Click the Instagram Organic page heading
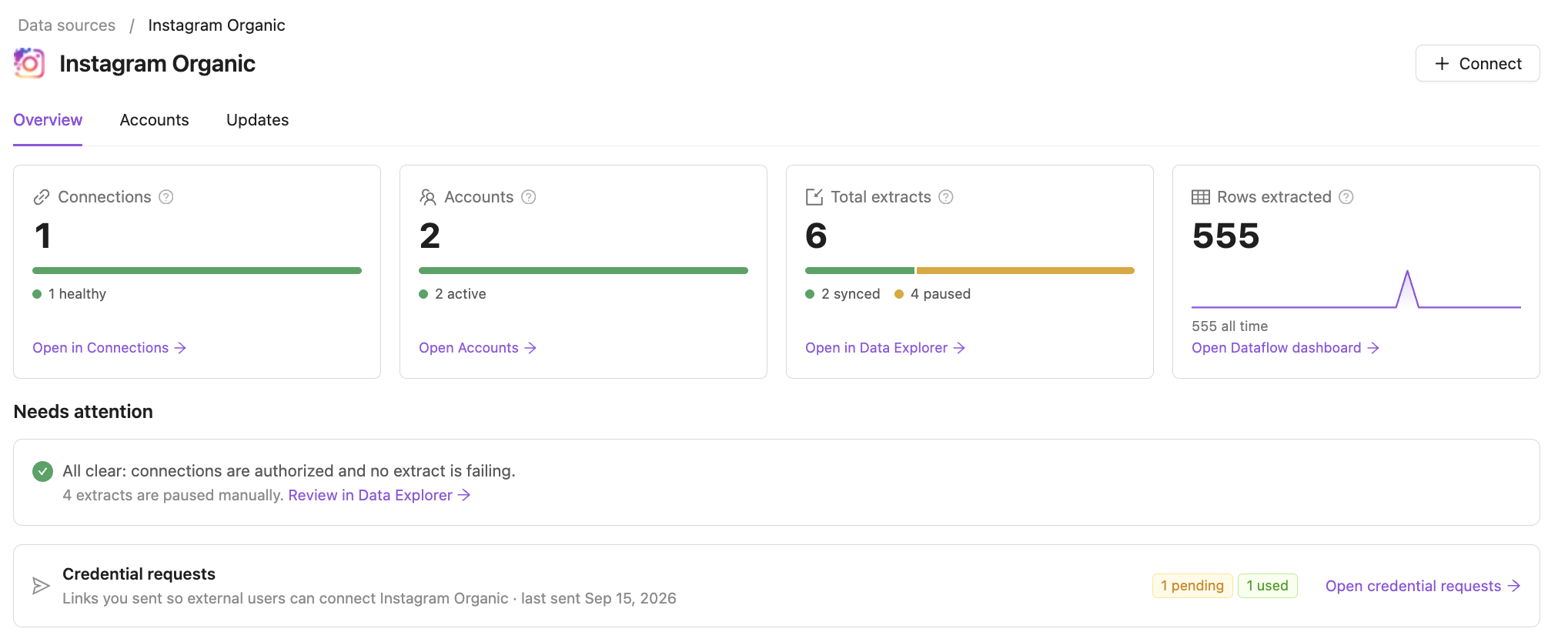 pos(157,63)
